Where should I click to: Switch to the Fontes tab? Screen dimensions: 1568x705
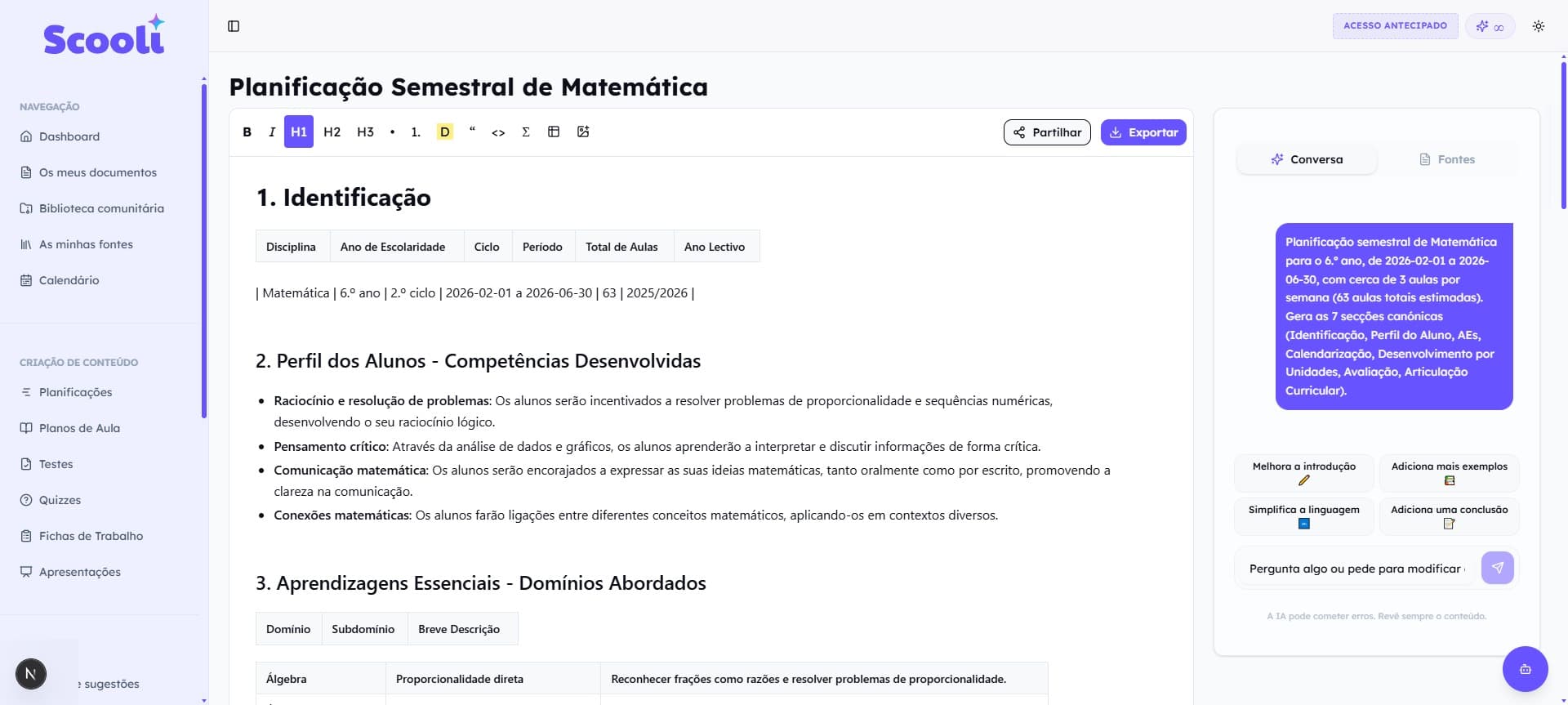pyautogui.click(x=1447, y=159)
